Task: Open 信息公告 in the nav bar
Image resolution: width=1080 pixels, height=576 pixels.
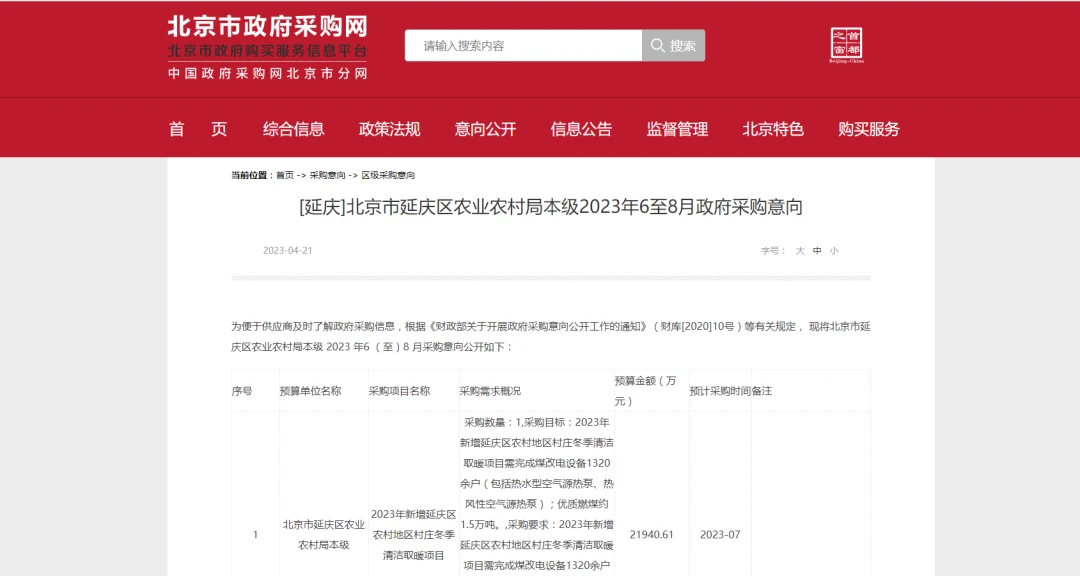Action: [581, 129]
